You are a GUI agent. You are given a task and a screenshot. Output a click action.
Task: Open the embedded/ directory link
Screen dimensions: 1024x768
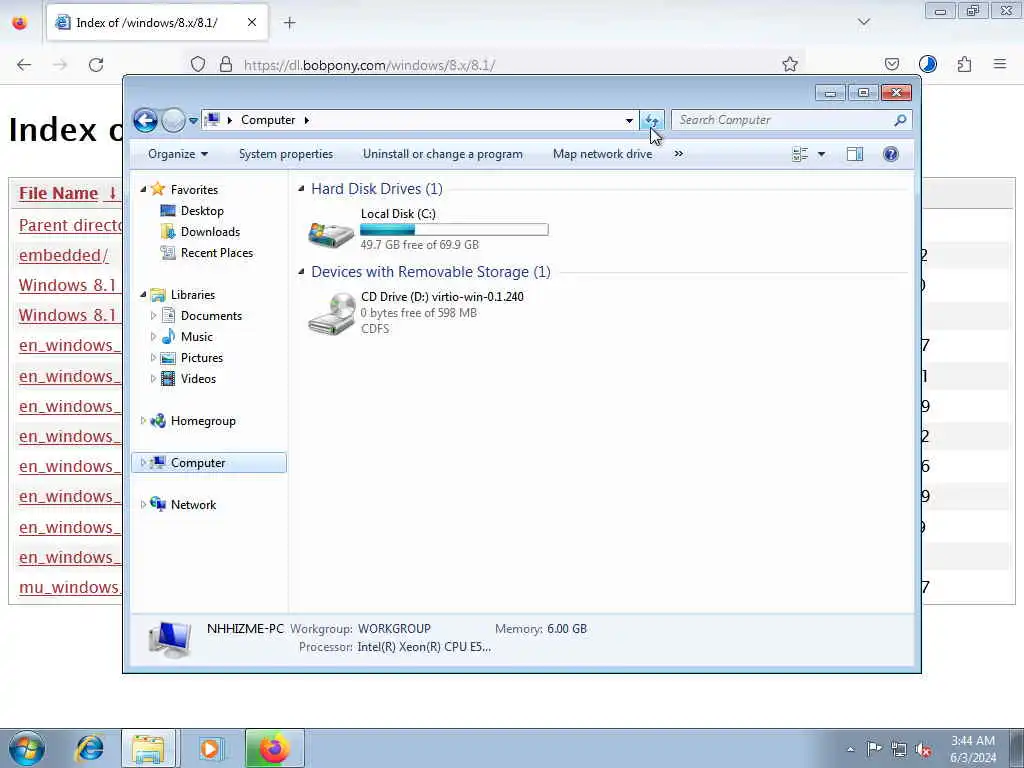point(63,255)
